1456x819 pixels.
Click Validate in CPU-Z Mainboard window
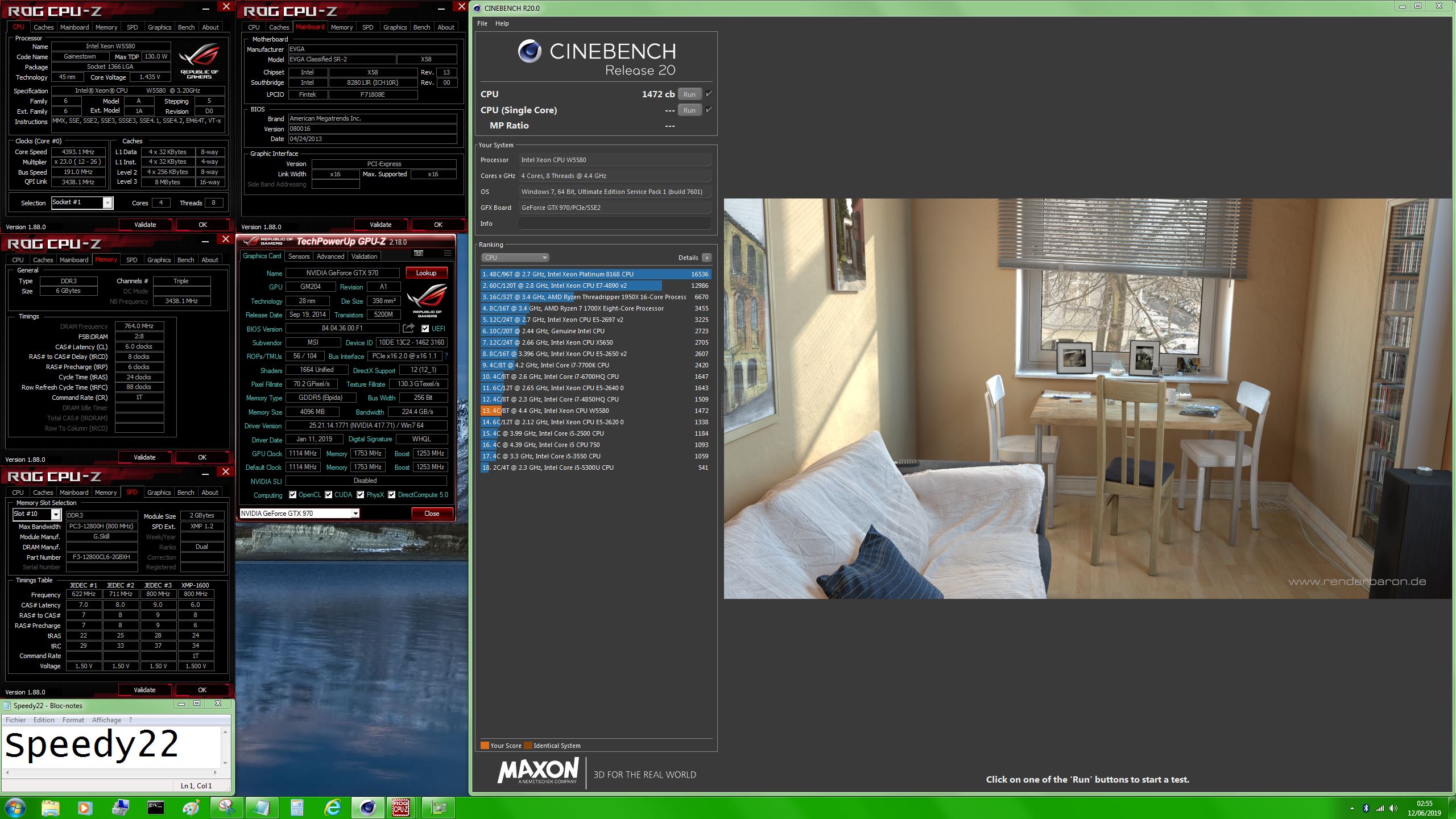click(x=380, y=225)
